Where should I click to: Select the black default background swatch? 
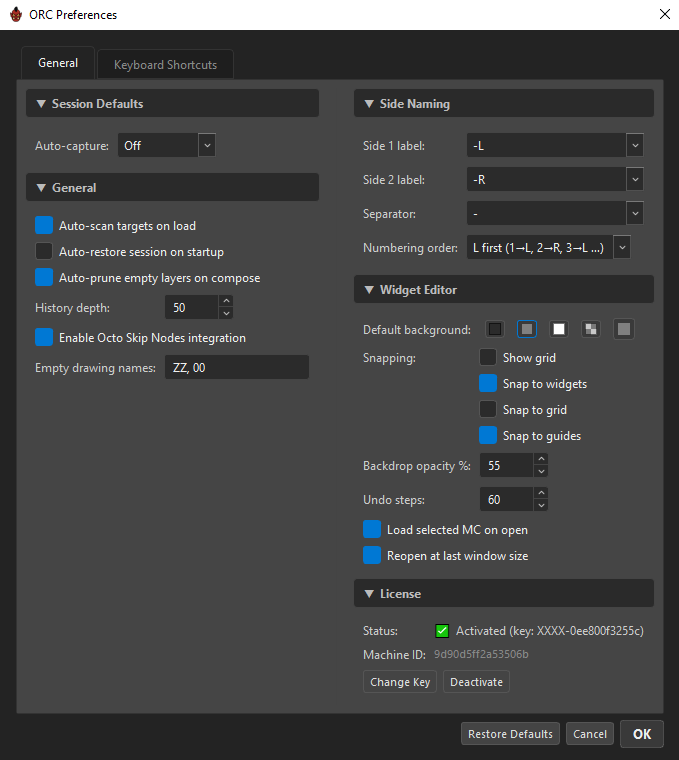pyautogui.click(x=495, y=330)
